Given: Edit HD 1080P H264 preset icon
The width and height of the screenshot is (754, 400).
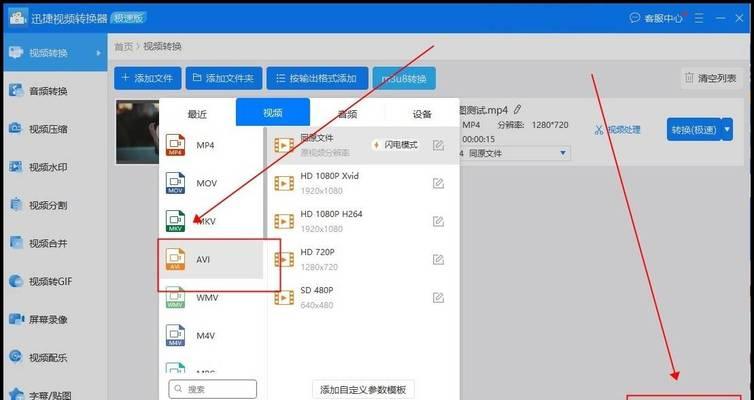Looking at the screenshot, I should click(x=438, y=221).
